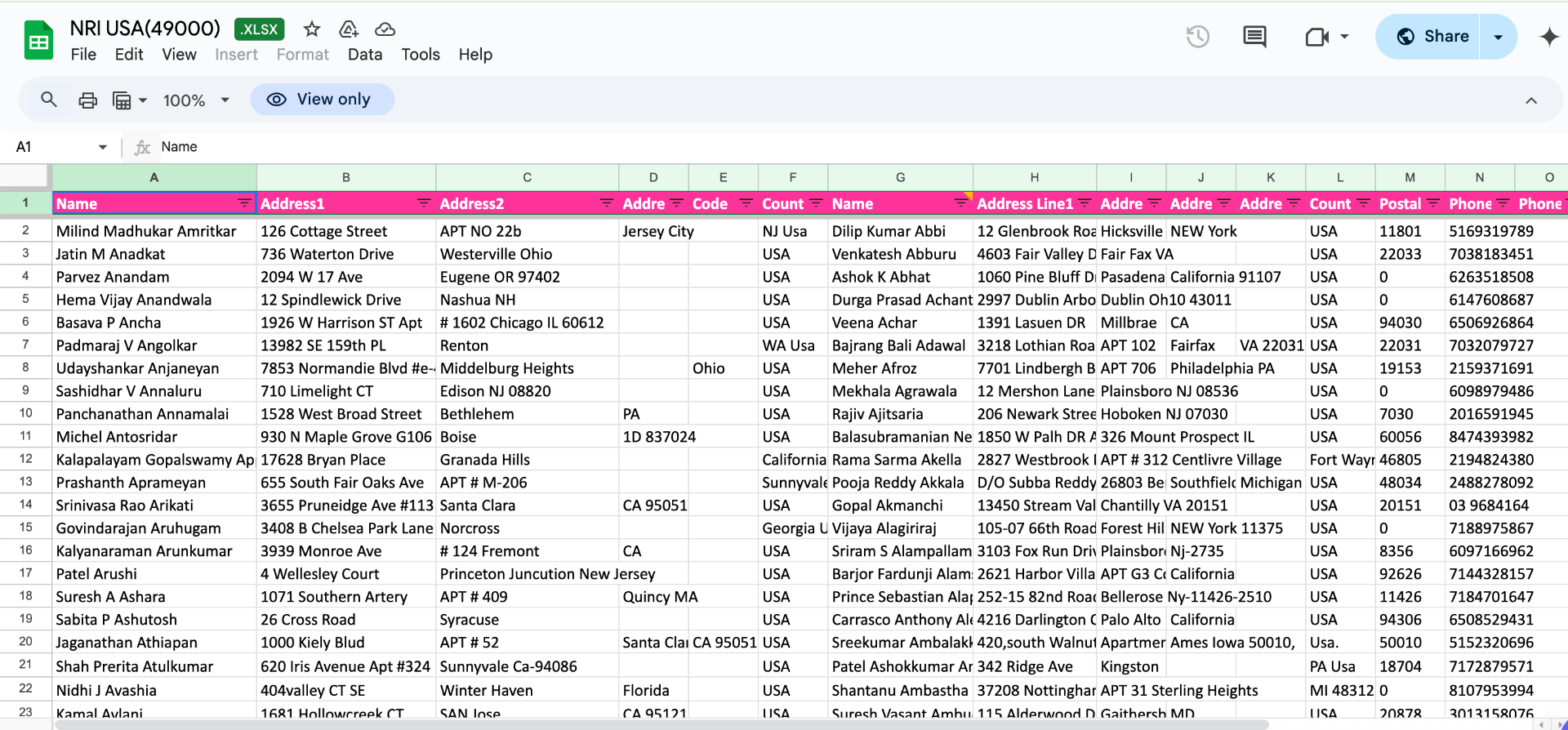This screenshot has height=730, width=1568.
Task: Select cell Hema Vijay Anandwala
Action: click(x=154, y=300)
